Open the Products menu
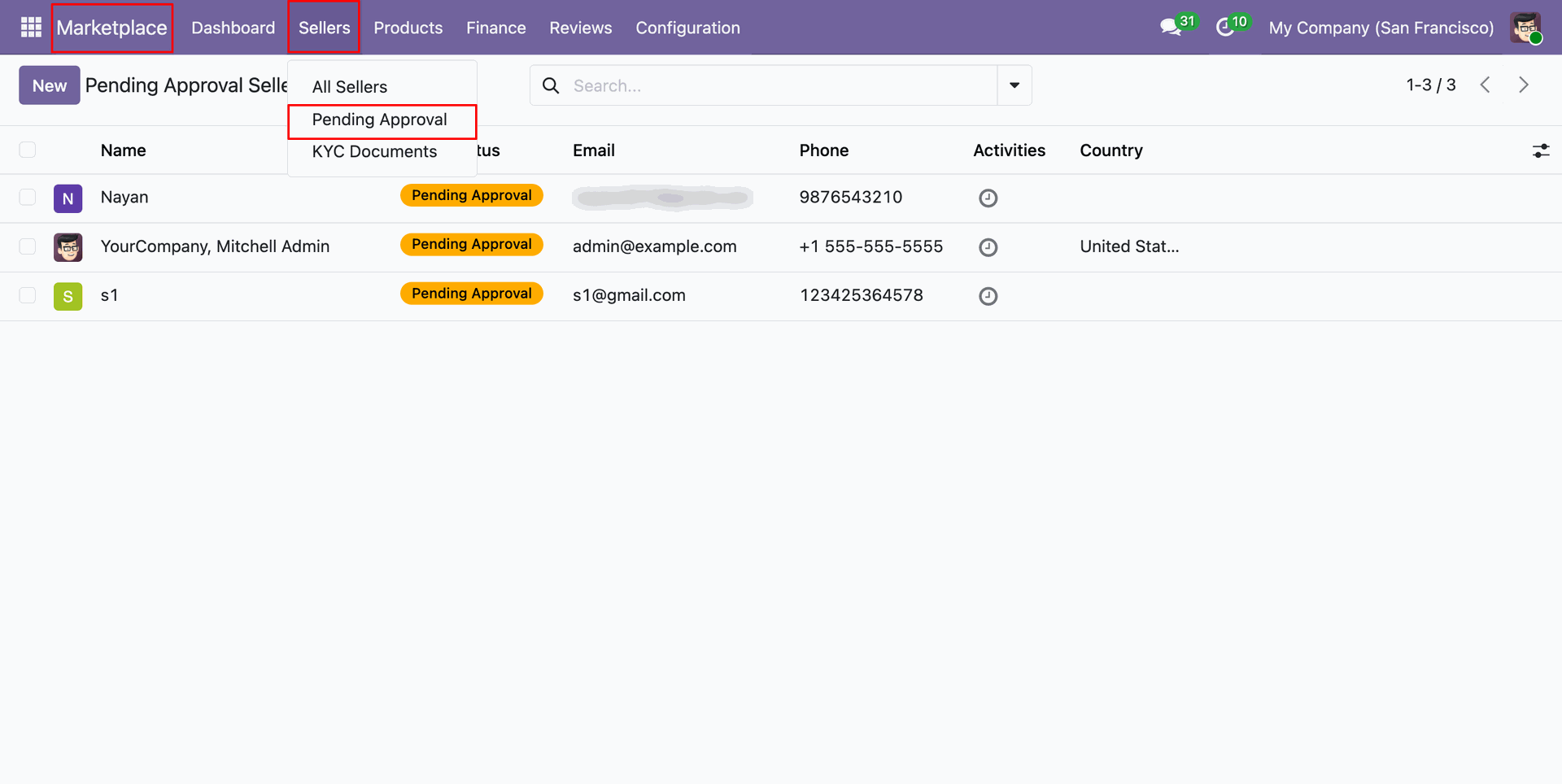Viewport: 1562px width, 784px height. click(408, 28)
